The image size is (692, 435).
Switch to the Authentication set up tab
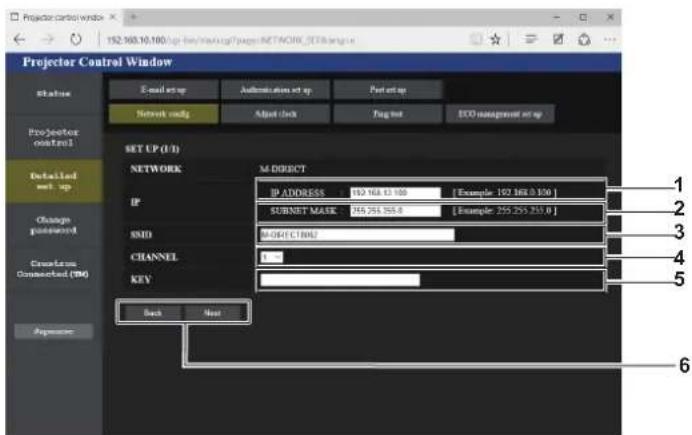click(276, 90)
